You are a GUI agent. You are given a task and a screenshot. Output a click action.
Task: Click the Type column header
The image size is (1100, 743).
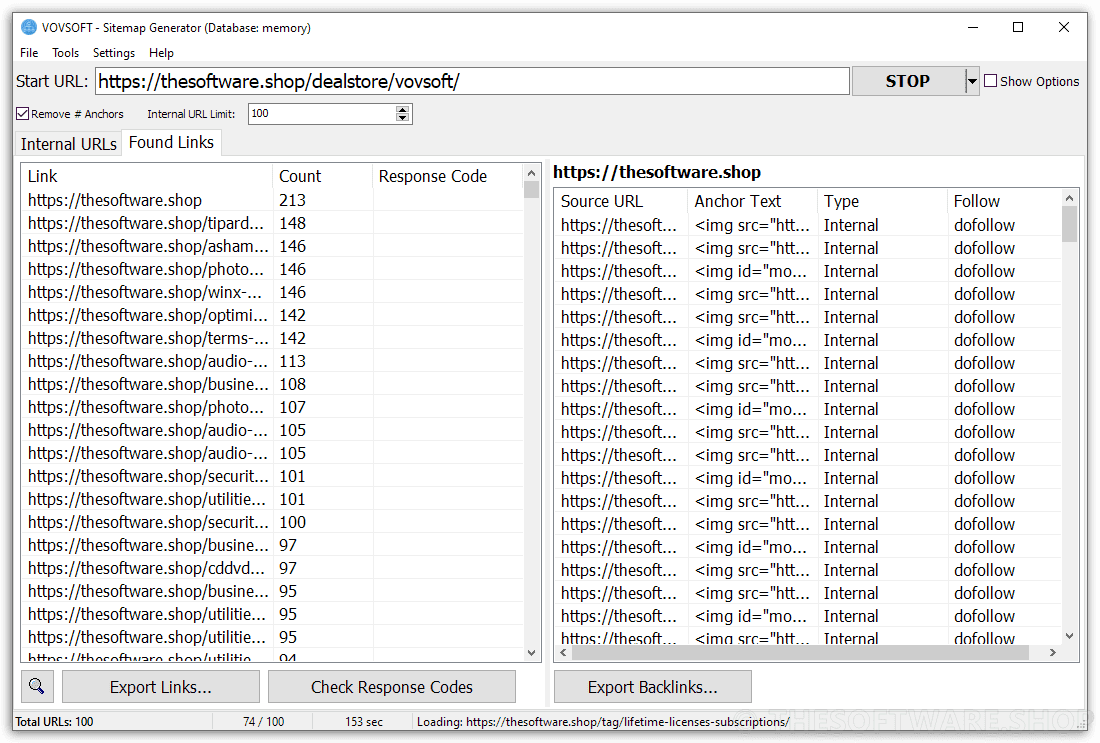pyautogui.click(x=882, y=201)
